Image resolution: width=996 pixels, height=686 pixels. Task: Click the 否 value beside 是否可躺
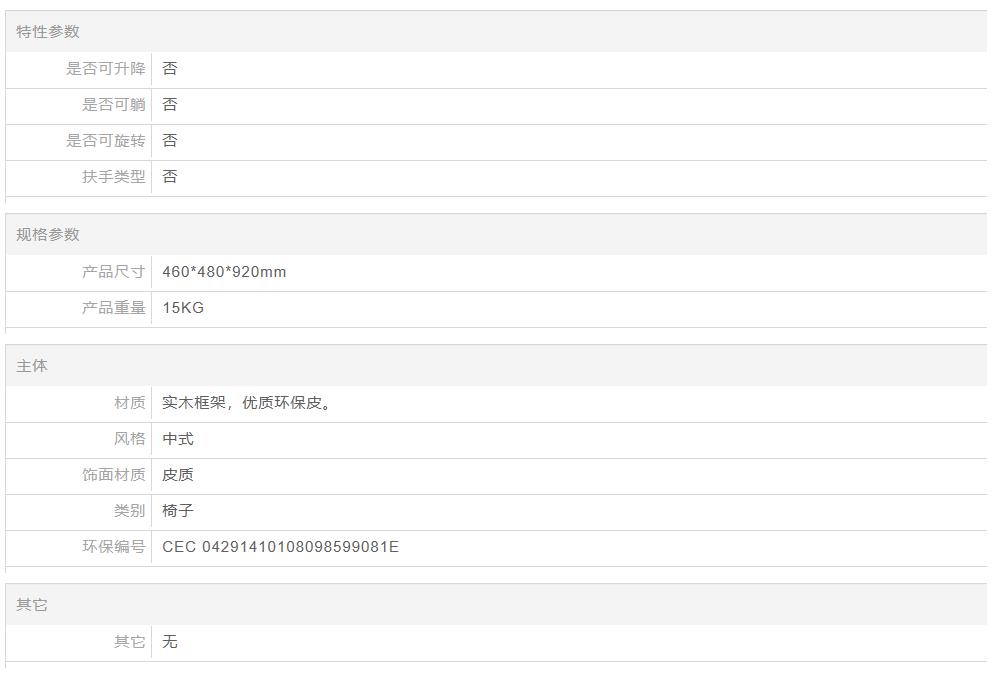pos(170,105)
